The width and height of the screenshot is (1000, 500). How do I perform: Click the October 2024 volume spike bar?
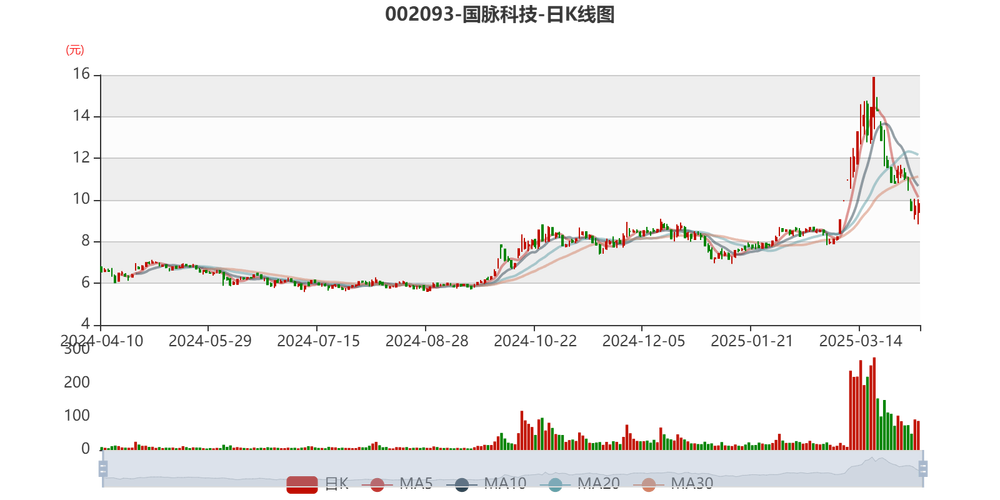click(x=522, y=430)
